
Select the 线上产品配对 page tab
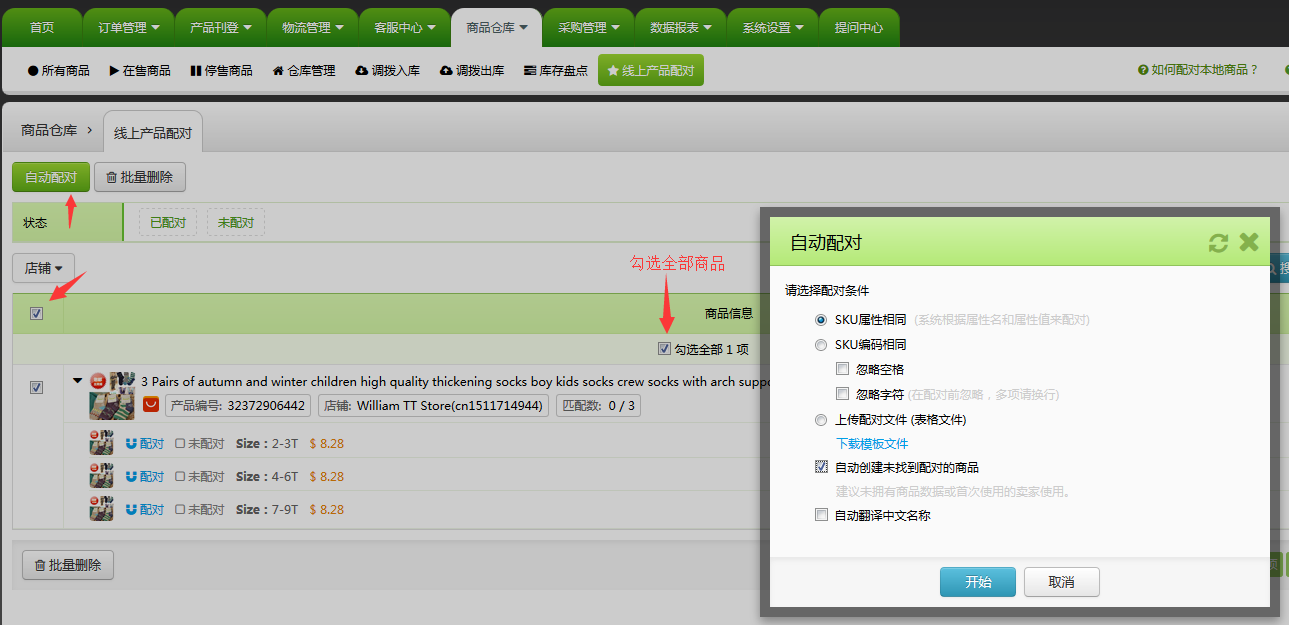point(152,133)
